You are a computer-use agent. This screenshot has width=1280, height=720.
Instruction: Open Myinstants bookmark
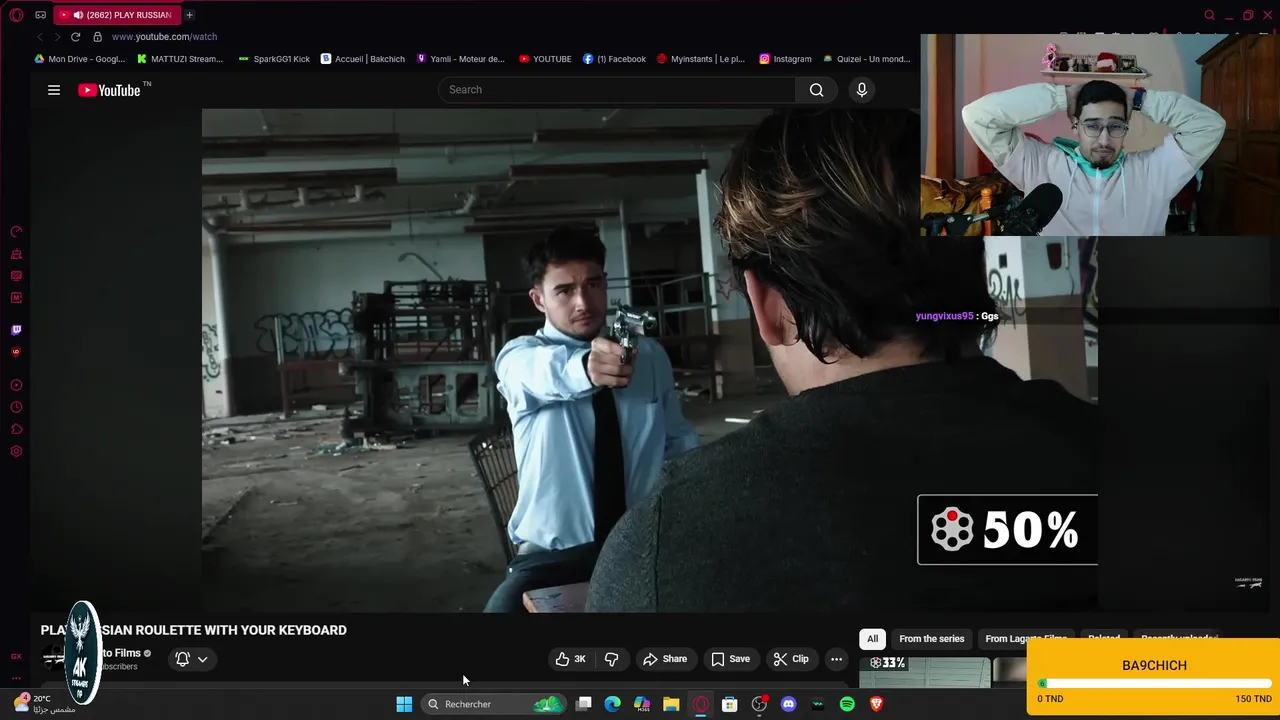coord(701,59)
